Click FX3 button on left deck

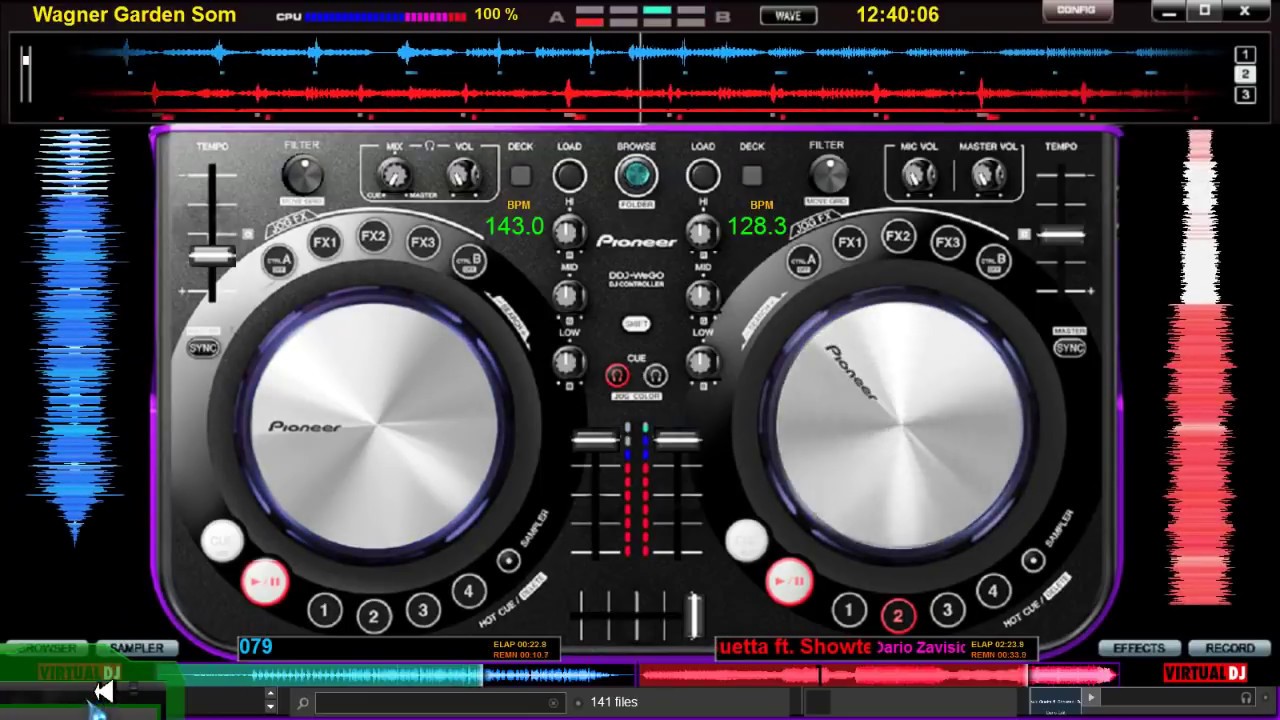pos(423,242)
